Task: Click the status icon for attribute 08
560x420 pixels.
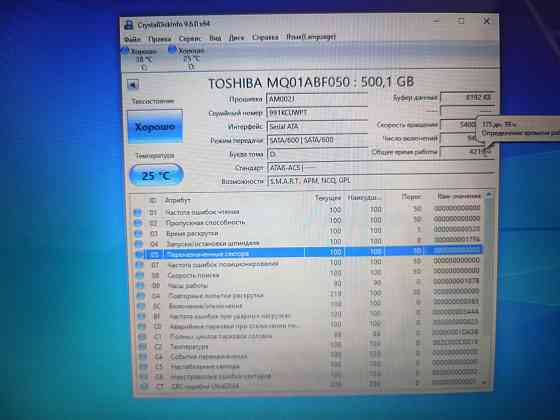Action: [140, 275]
